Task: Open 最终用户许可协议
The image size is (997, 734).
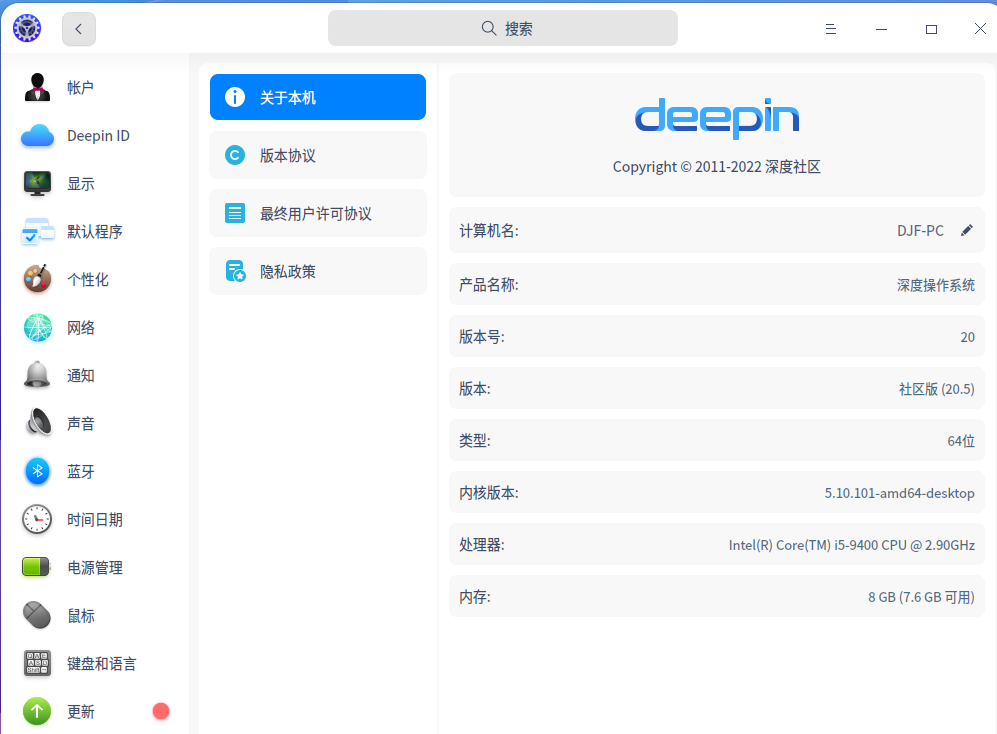Action: [x=317, y=213]
